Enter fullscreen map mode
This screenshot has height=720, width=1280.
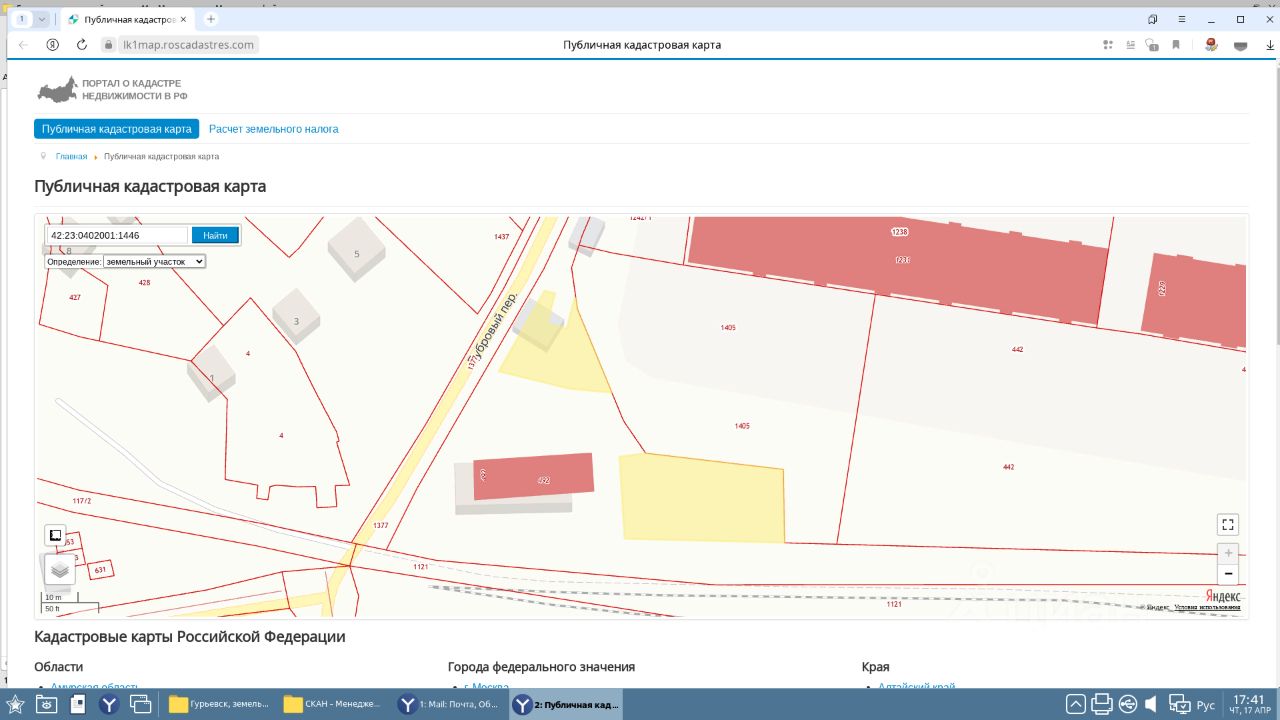1228,524
